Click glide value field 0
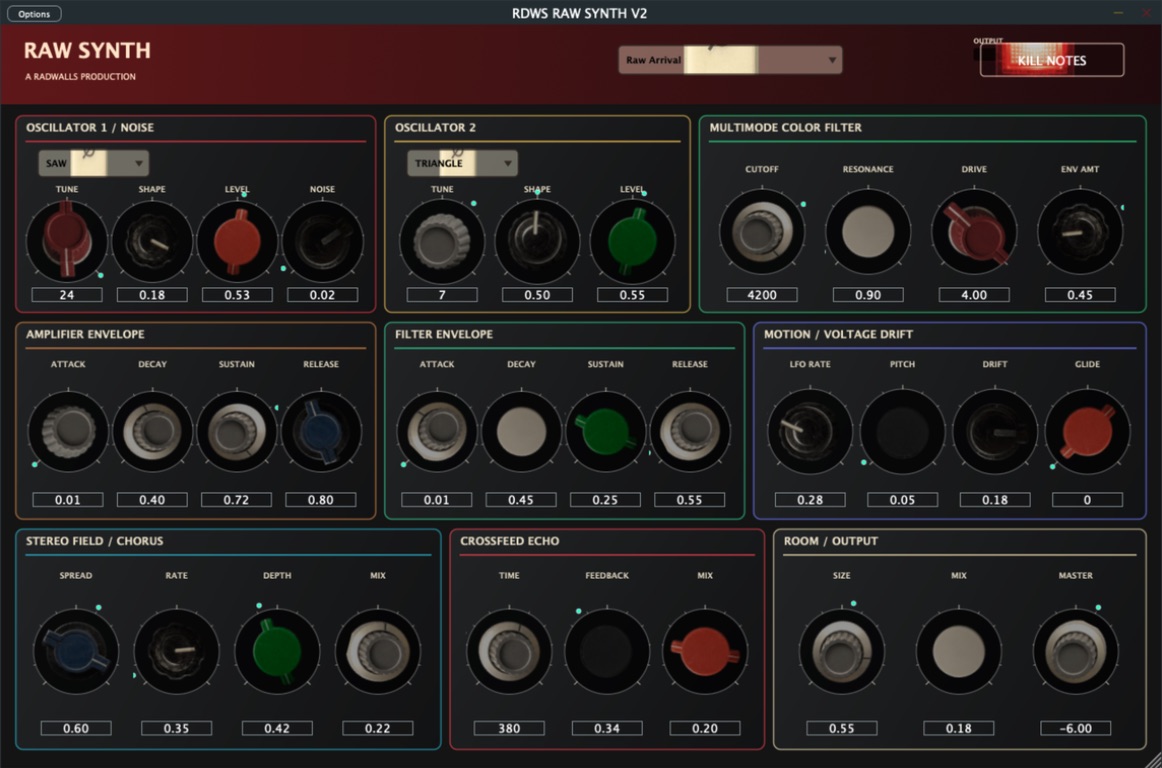The height and width of the screenshot is (768, 1162). click(1087, 500)
